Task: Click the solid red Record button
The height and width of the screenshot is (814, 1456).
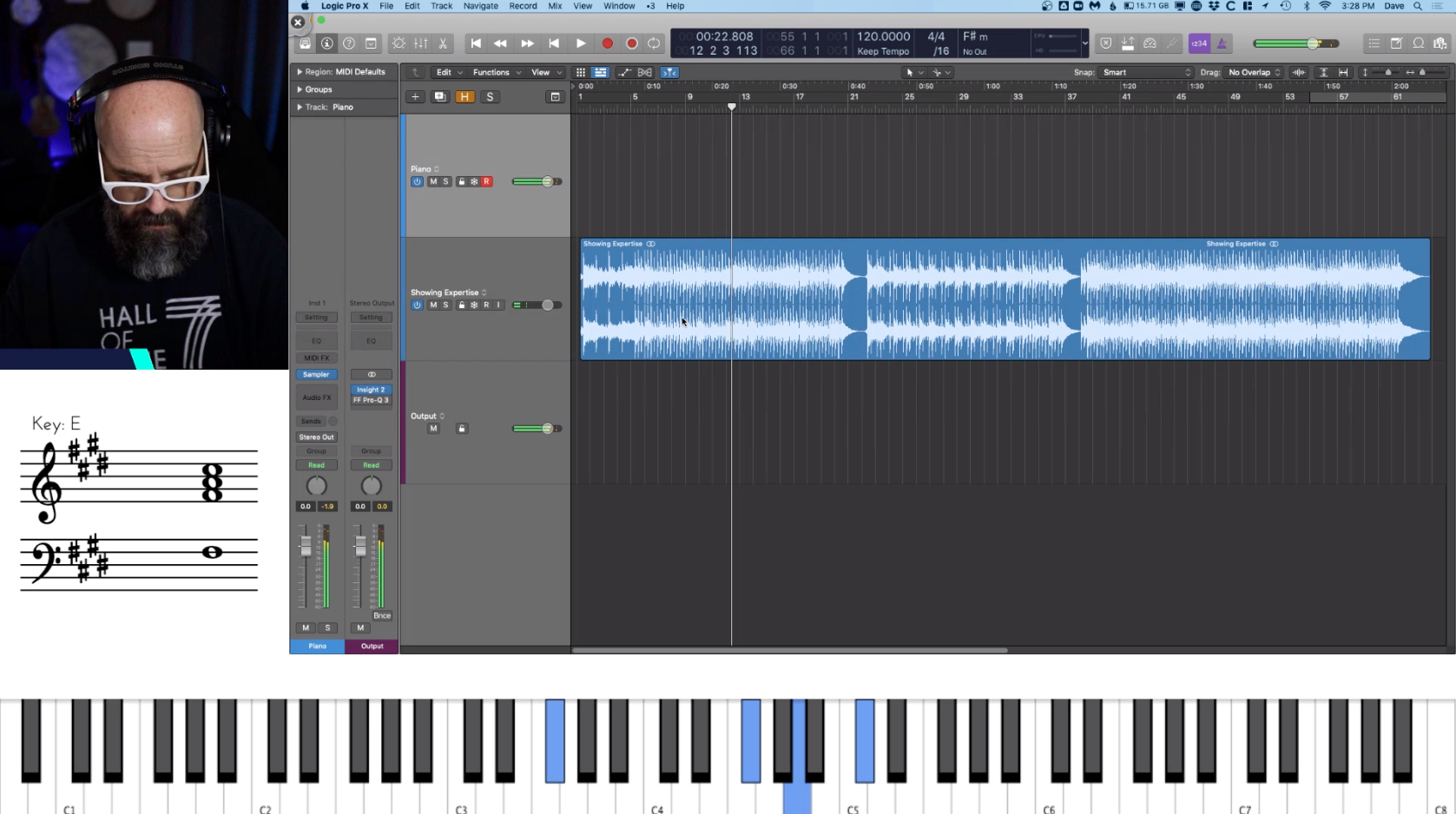Action: click(x=608, y=43)
